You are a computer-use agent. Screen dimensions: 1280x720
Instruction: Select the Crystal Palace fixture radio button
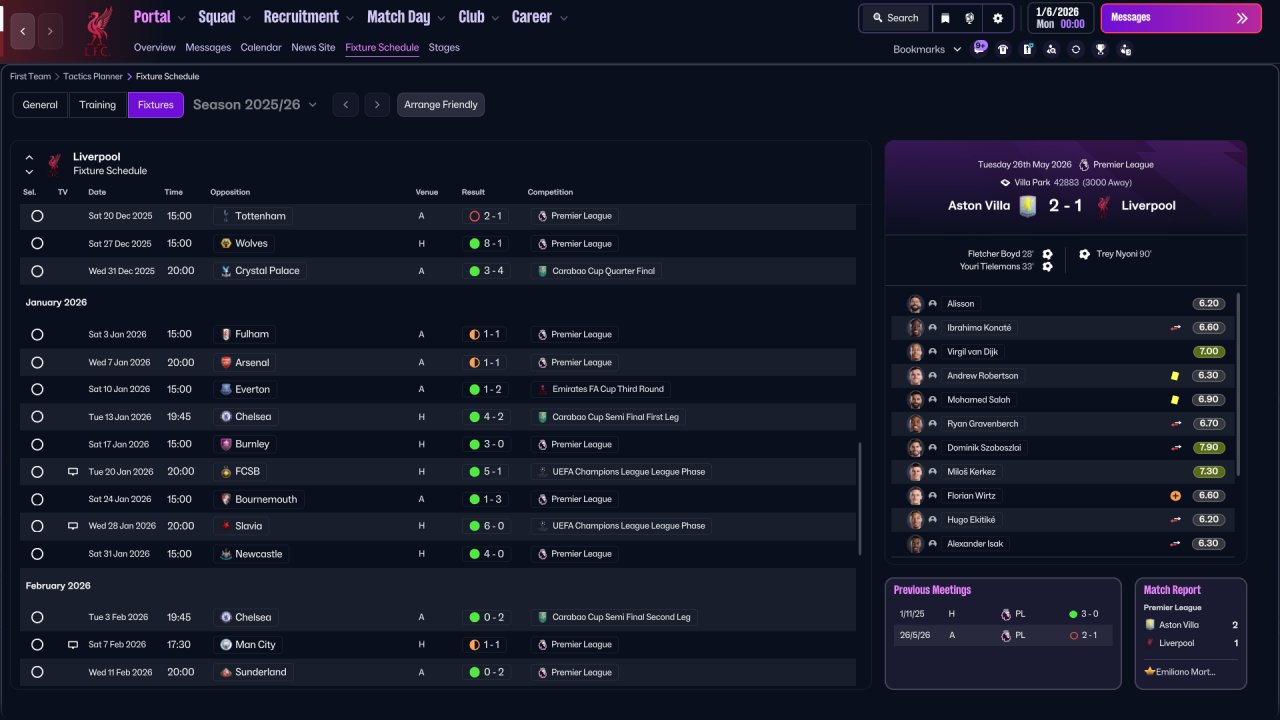click(37, 271)
